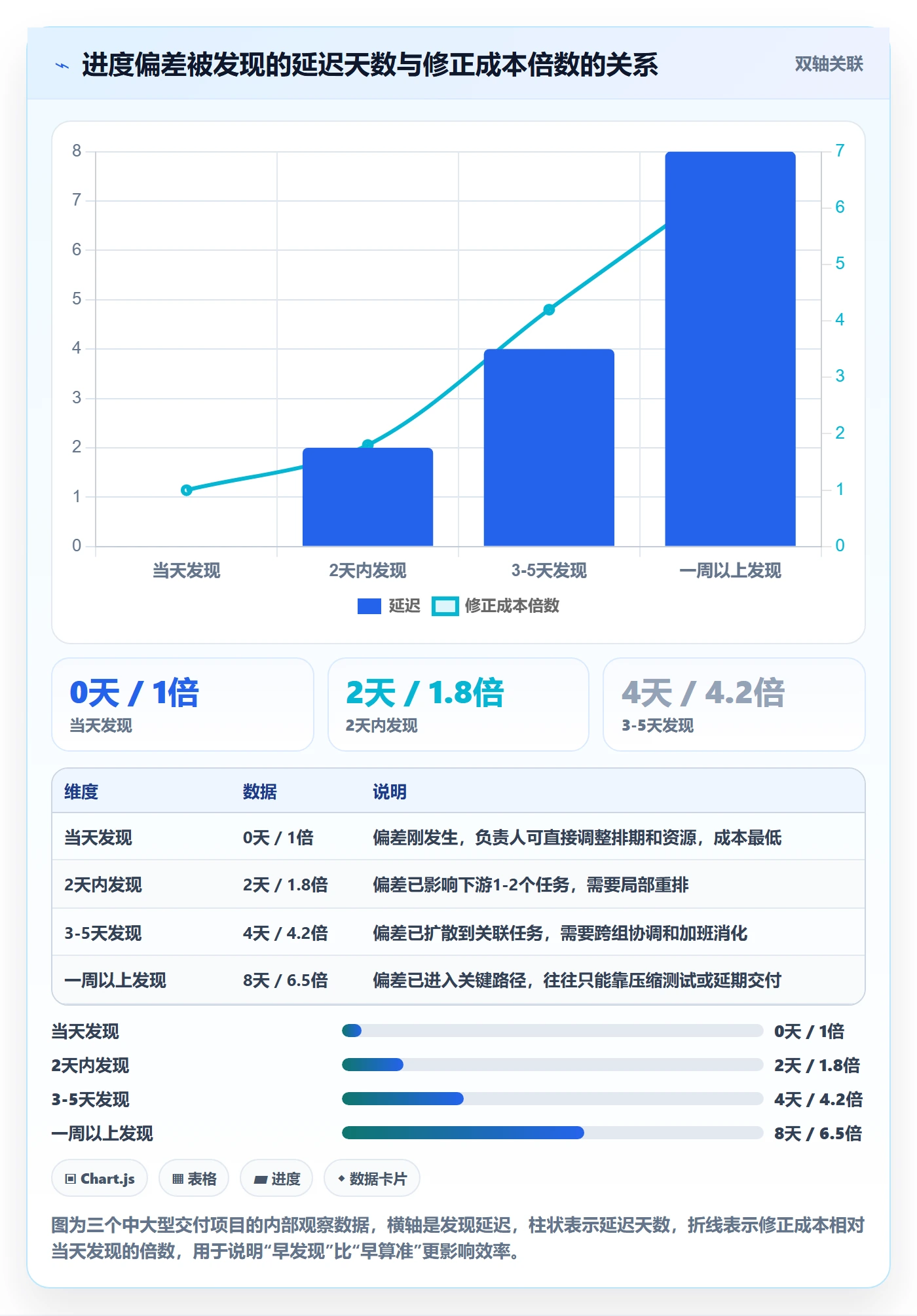Click the 当天发现 progress bar
Viewport: 917px width, 1316px height.
(x=552, y=1031)
